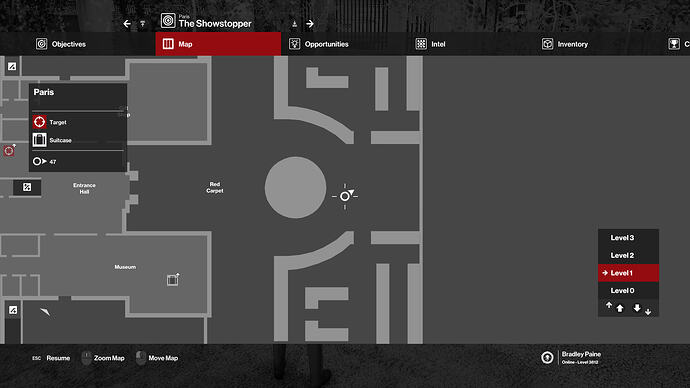This screenshot has width=690, height=388.
Task: Switch map to Level 2
Action: coord(628,255)
